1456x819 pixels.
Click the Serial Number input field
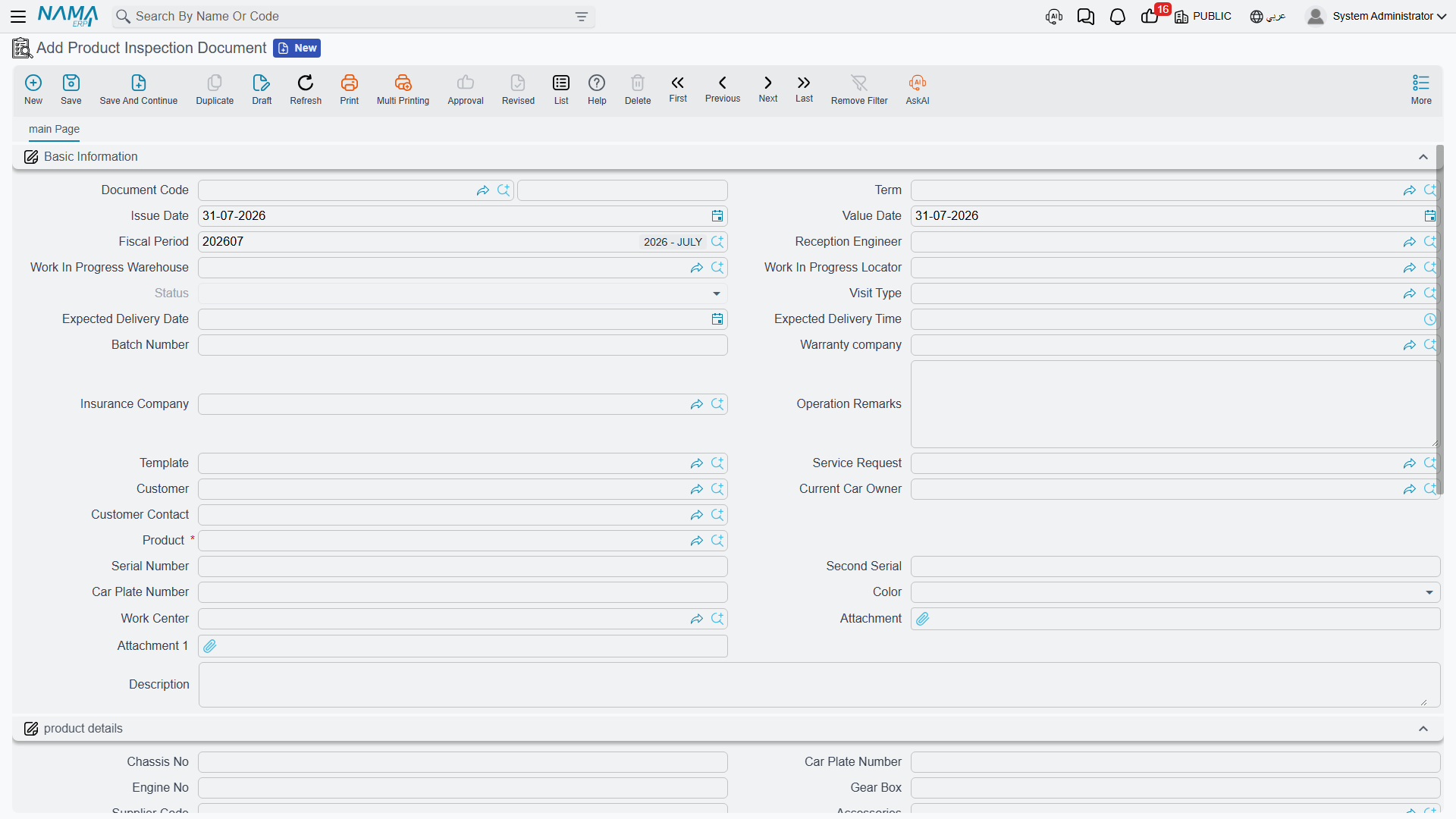[463, 566]
